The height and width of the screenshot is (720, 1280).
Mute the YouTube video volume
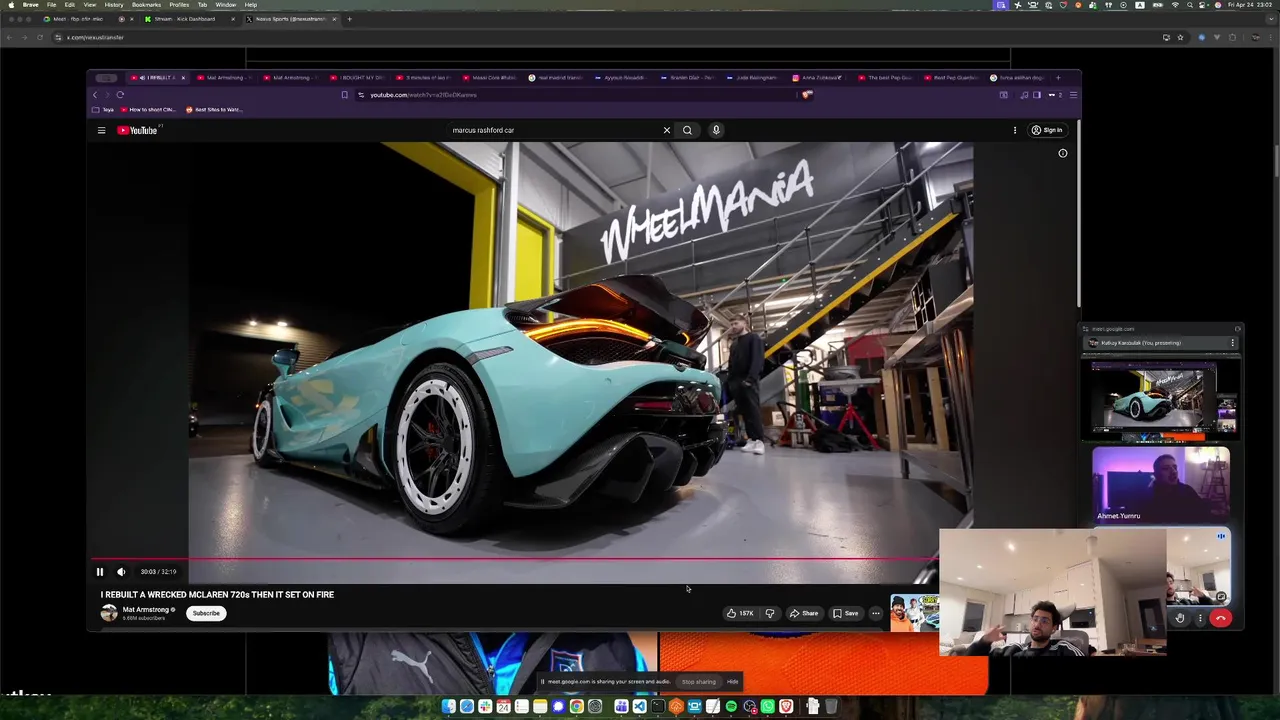(121, 572)
